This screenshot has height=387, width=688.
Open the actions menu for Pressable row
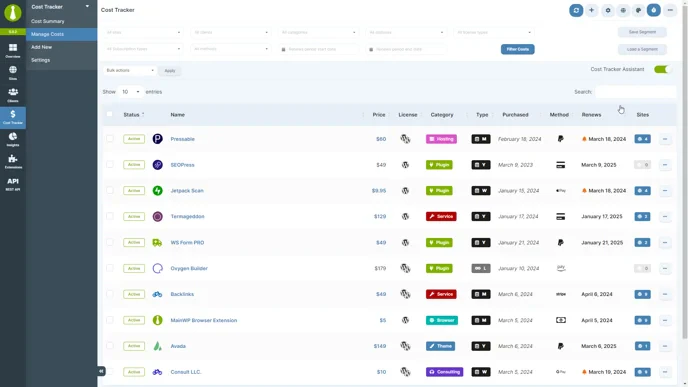tap(665, 139)
